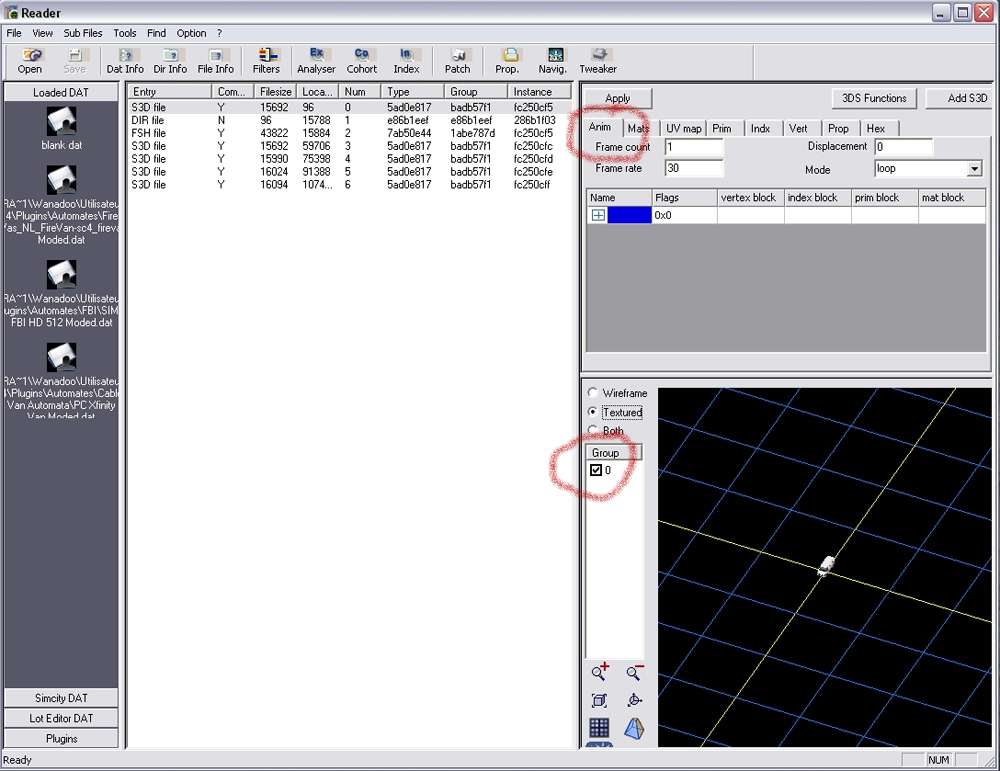Open File Info from the toolbar
The width and height of the screenshot is (1000, 771).
point(216,61)
